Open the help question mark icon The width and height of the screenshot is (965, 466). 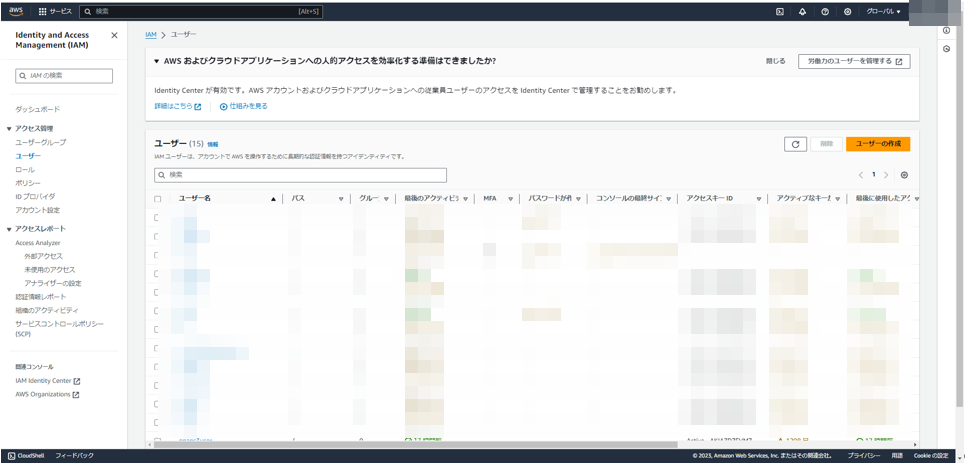[825, 12]
